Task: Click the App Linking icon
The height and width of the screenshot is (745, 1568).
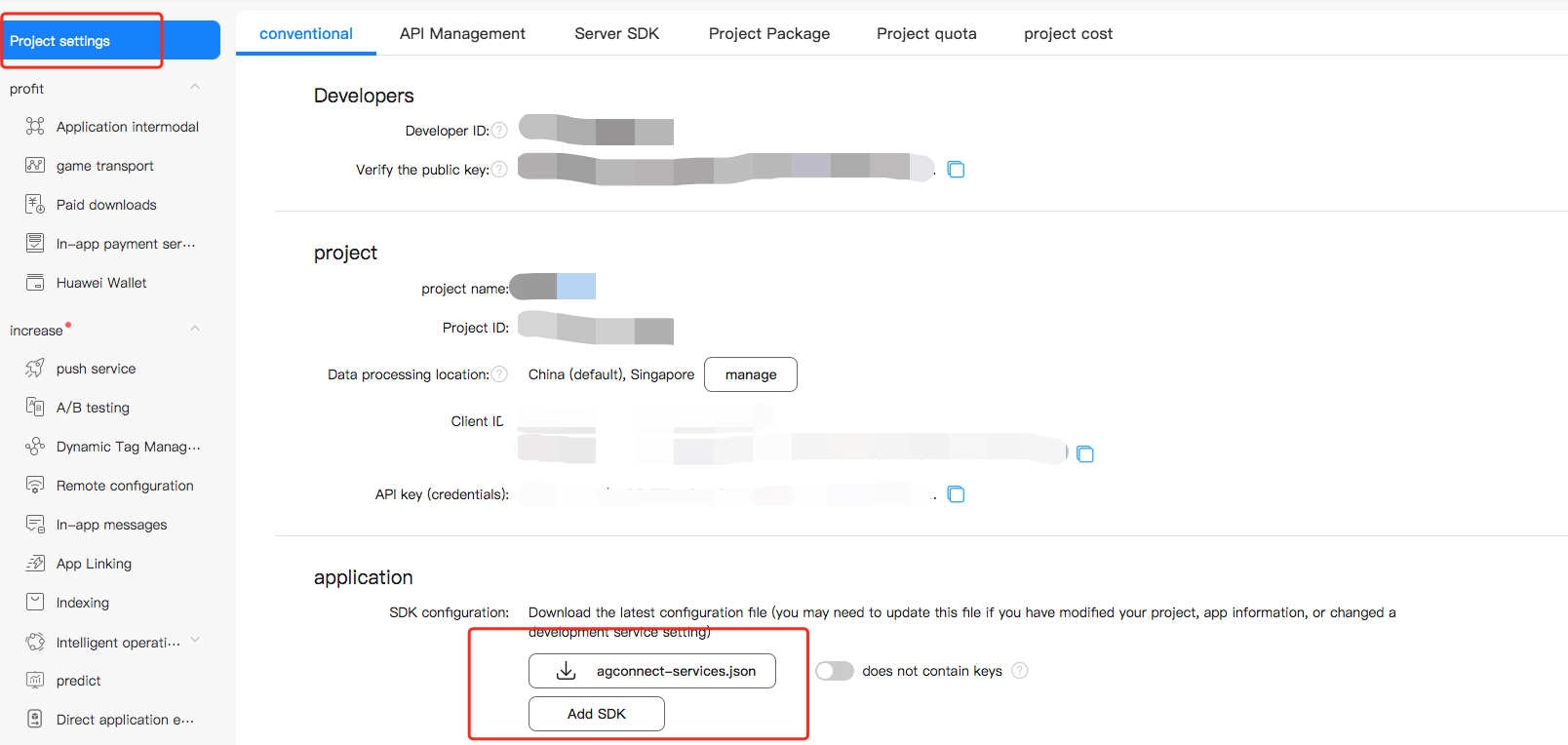Action: pos(35,563)
